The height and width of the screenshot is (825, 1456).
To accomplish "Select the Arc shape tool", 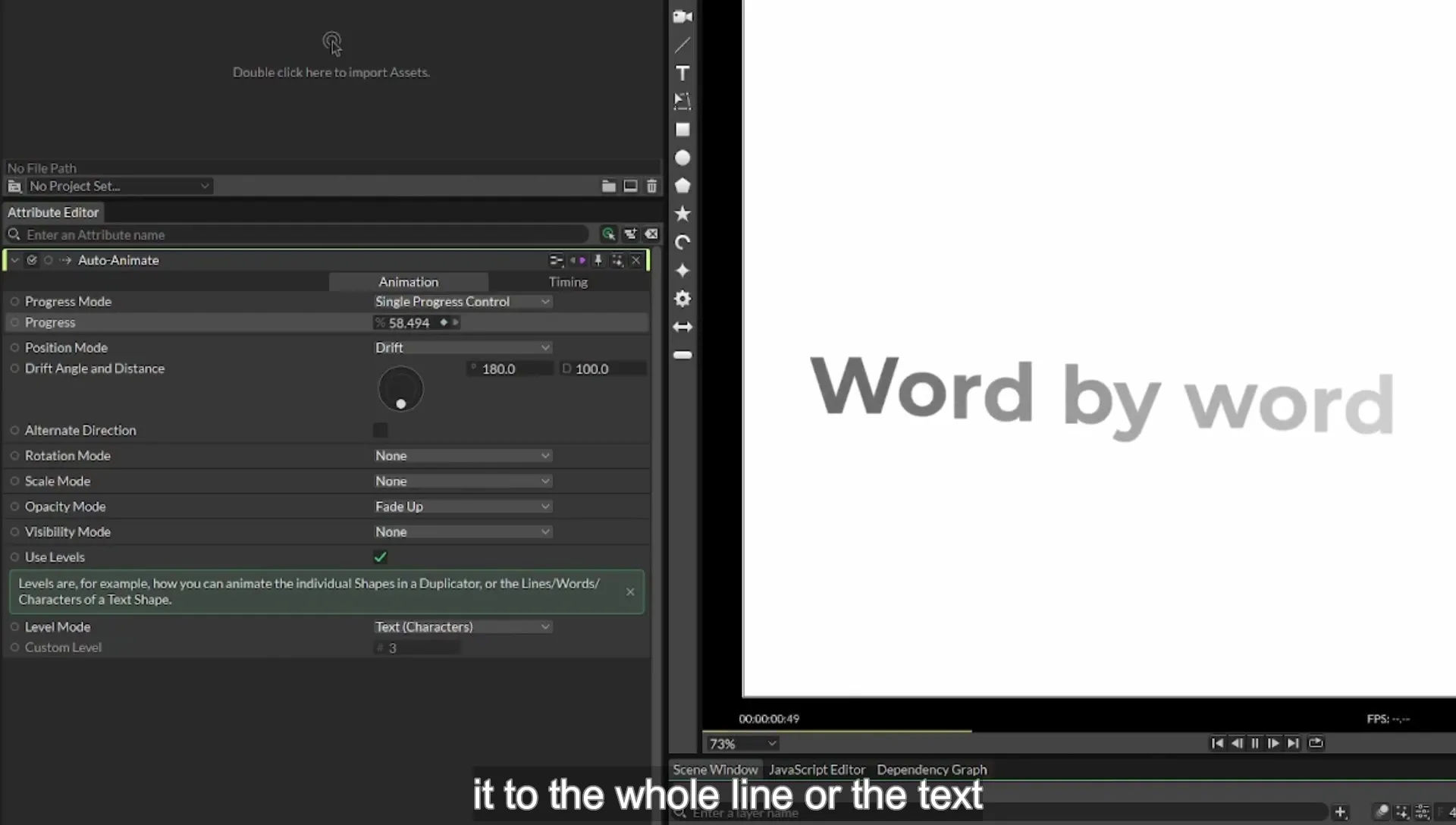I will click(x=682, y=242).
